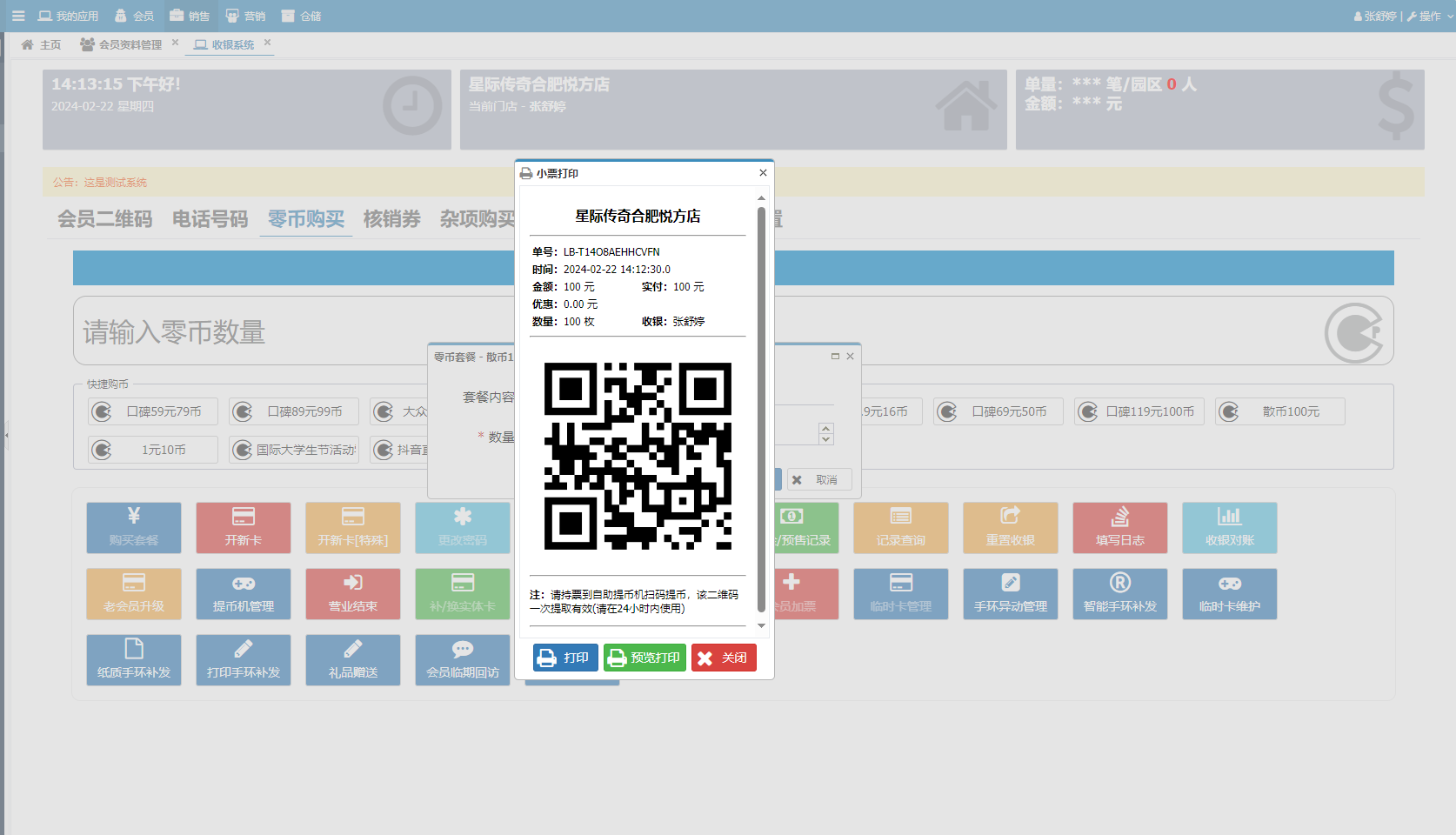The image size is (1456, 835).
Task: Close the 会员资料管理 tab
Action: click(x=175, y=42)
